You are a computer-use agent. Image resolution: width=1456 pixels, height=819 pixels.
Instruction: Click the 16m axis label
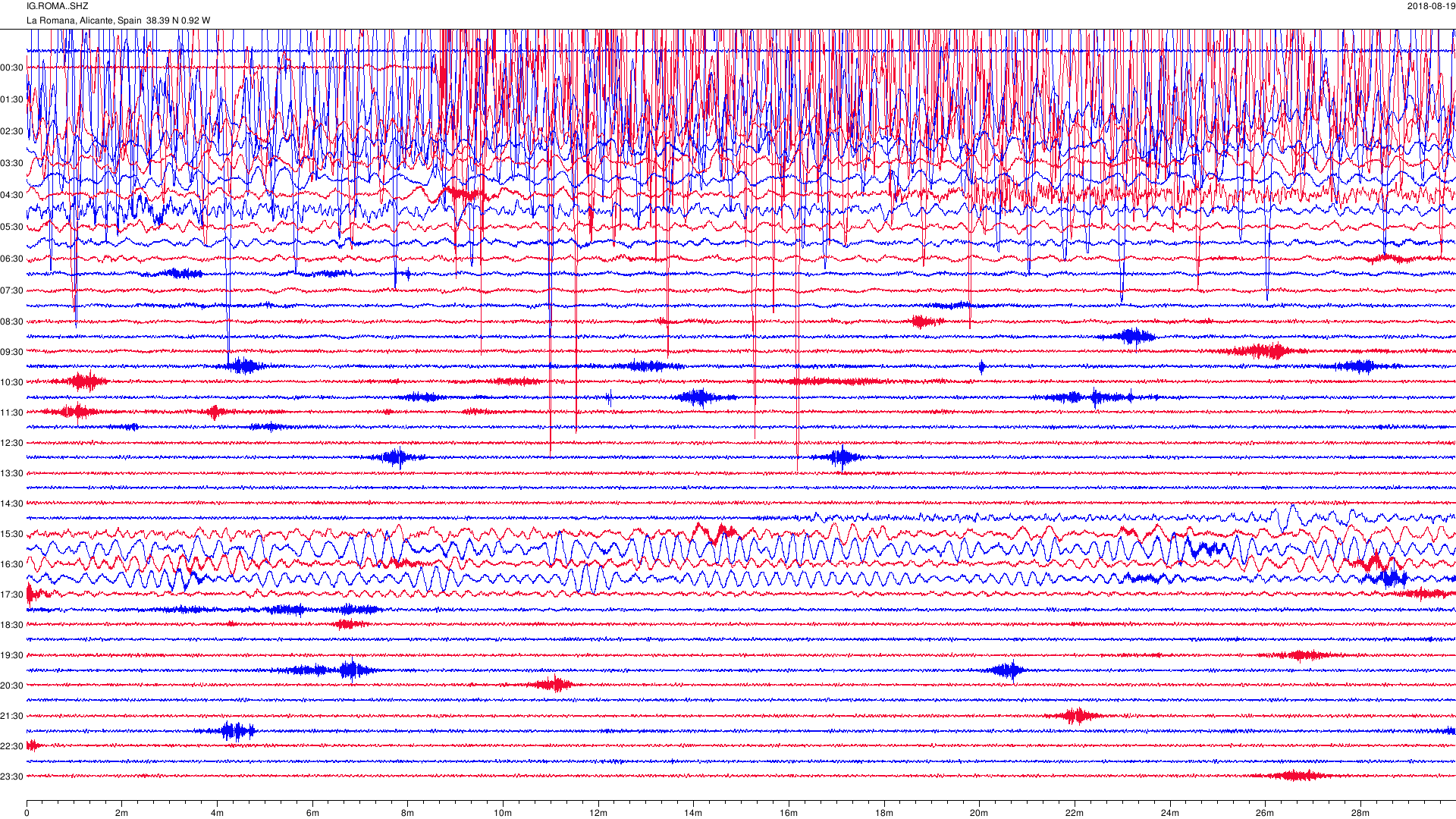click(789, 813)
